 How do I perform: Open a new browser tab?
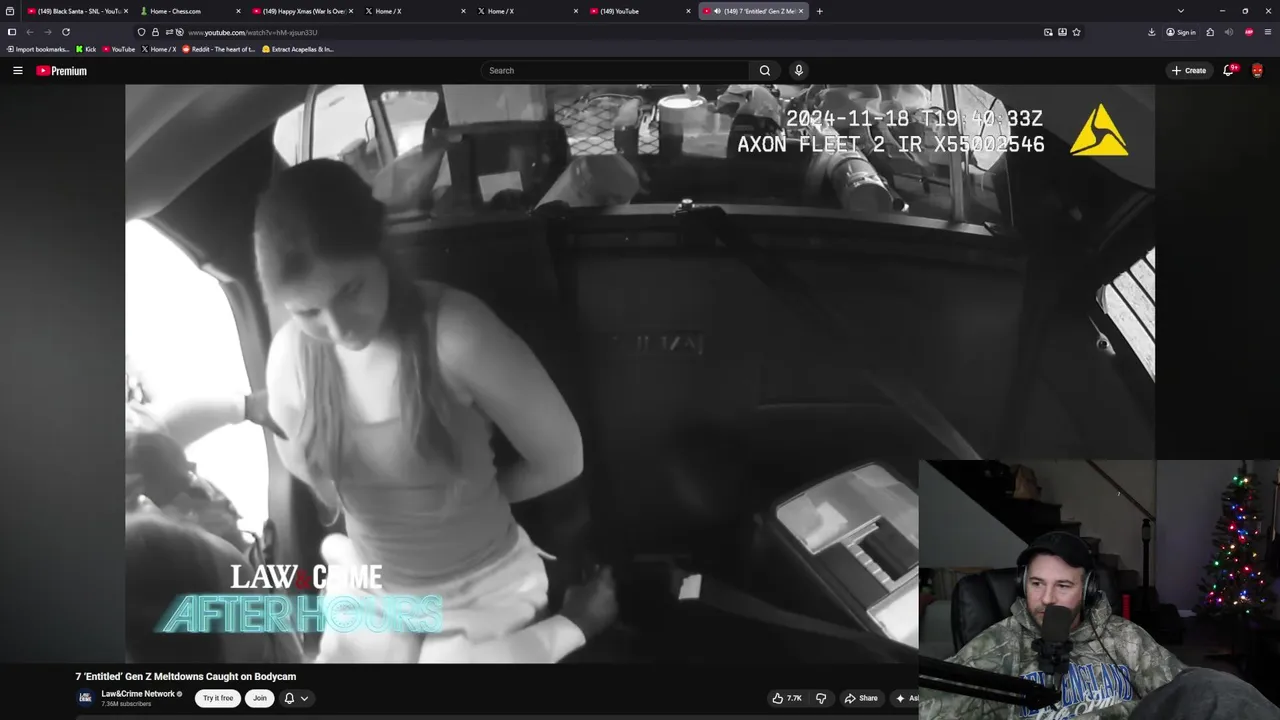pos(819,11)
